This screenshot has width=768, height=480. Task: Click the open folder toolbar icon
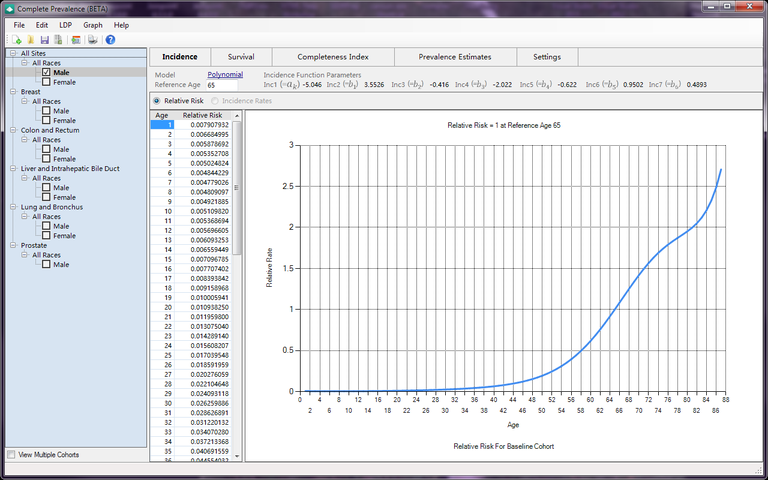[31, 40]
